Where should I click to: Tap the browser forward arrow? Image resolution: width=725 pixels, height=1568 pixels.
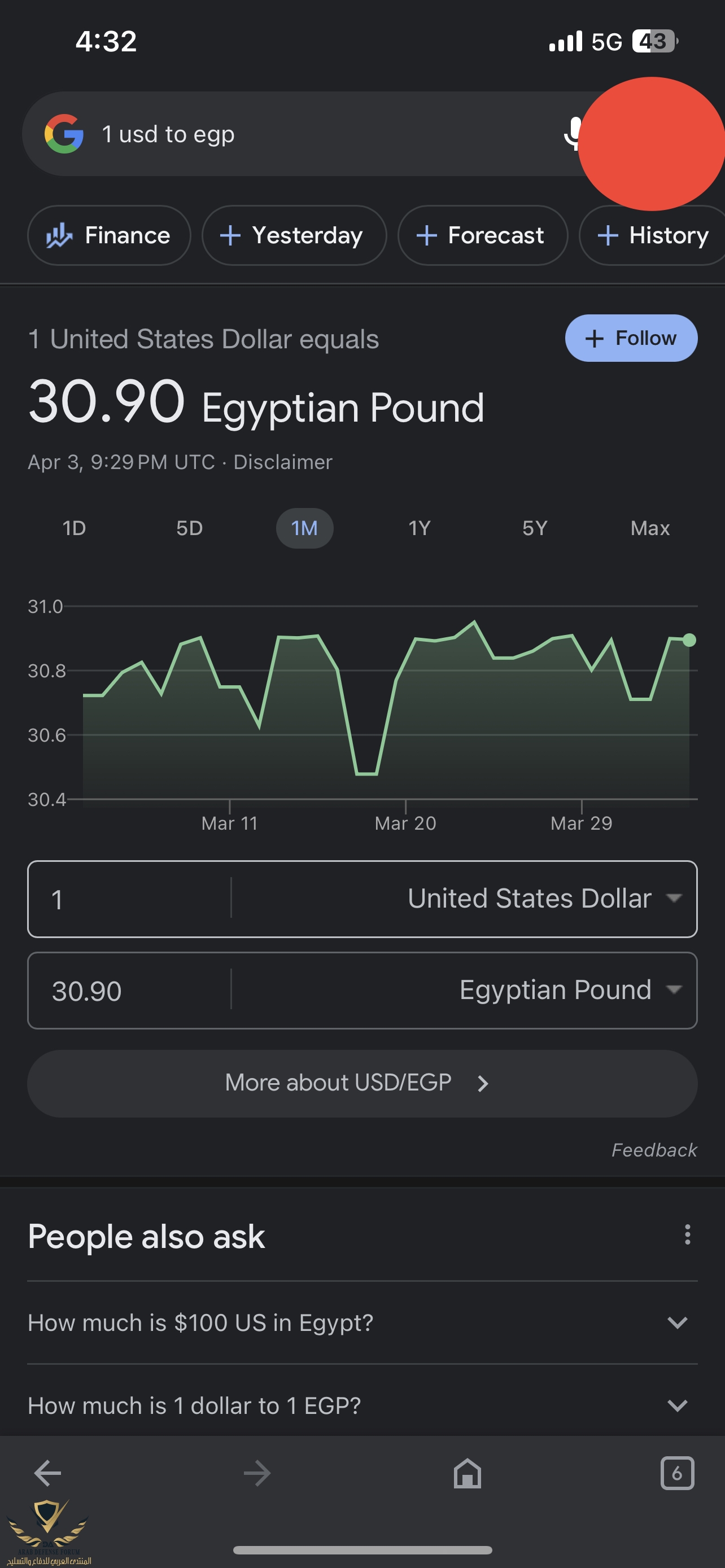click(257, 1473)
